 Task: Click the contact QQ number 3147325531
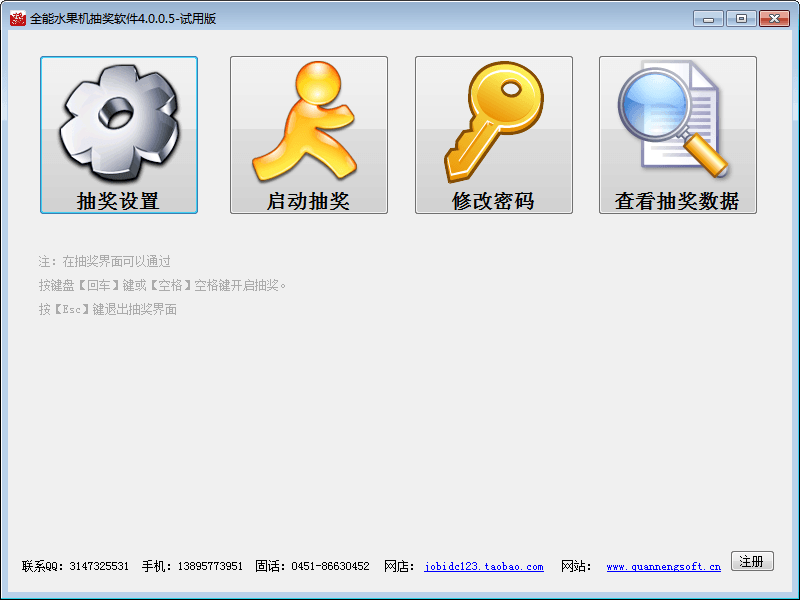click(99, 567)
